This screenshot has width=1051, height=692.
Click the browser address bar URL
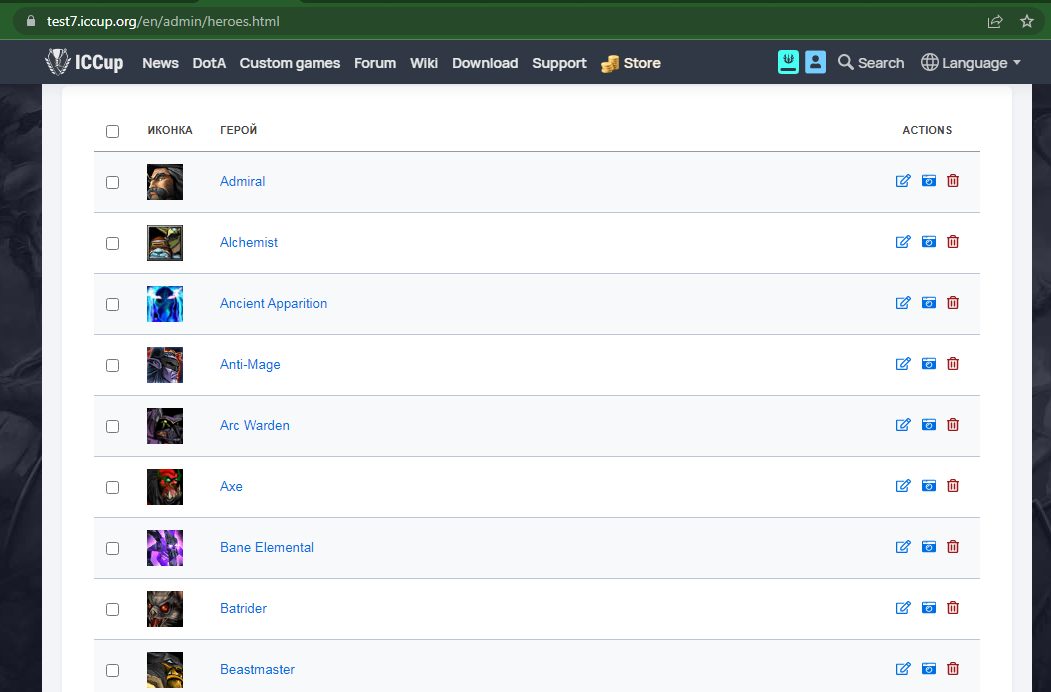point(163,21)
